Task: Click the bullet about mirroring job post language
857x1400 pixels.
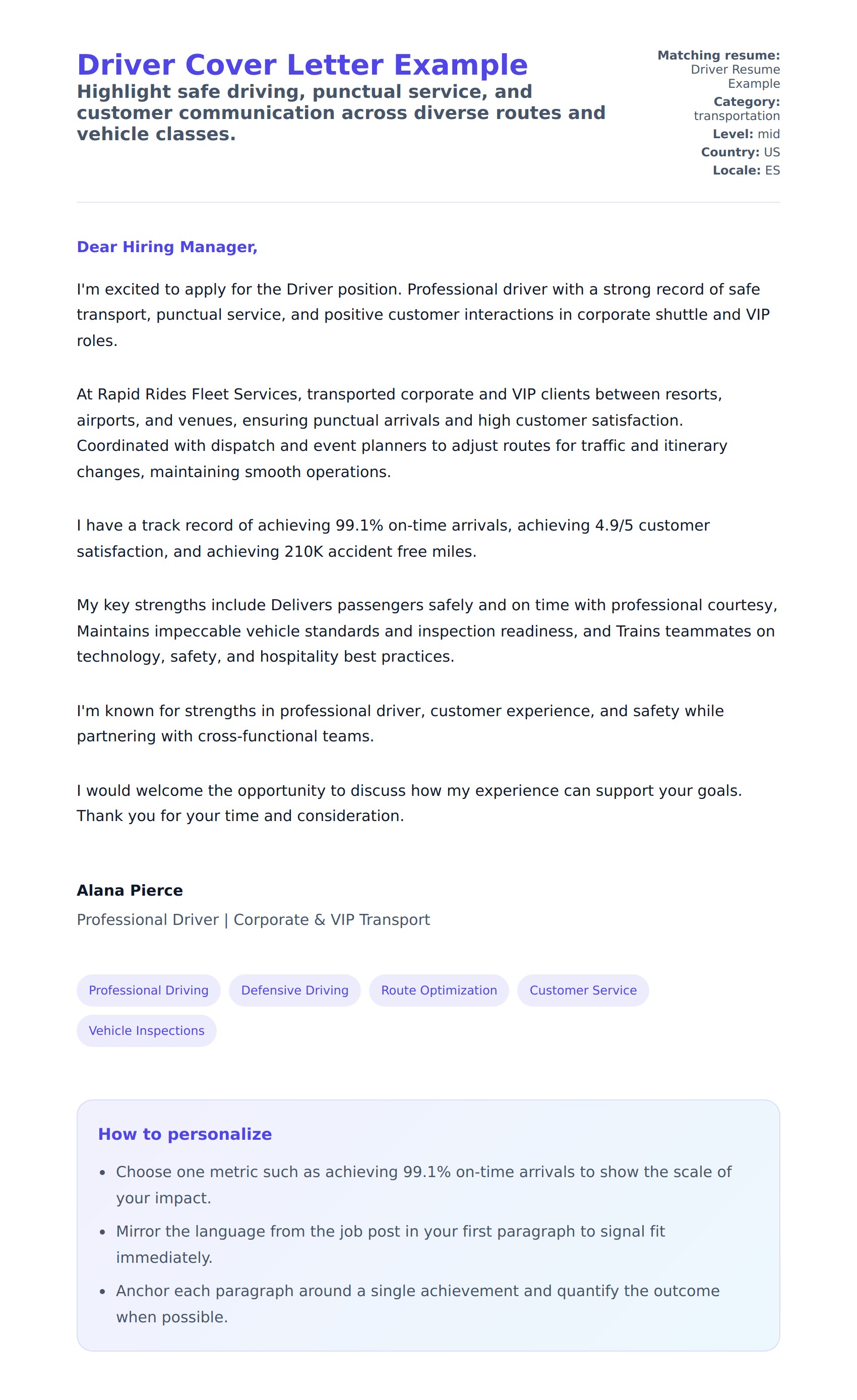Action: pyautogui.click(x=390, y=1244)
